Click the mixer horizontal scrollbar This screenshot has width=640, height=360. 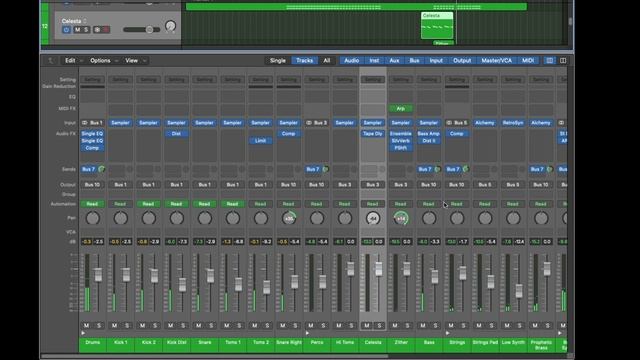pyautogui.click(x=214, y=356)
